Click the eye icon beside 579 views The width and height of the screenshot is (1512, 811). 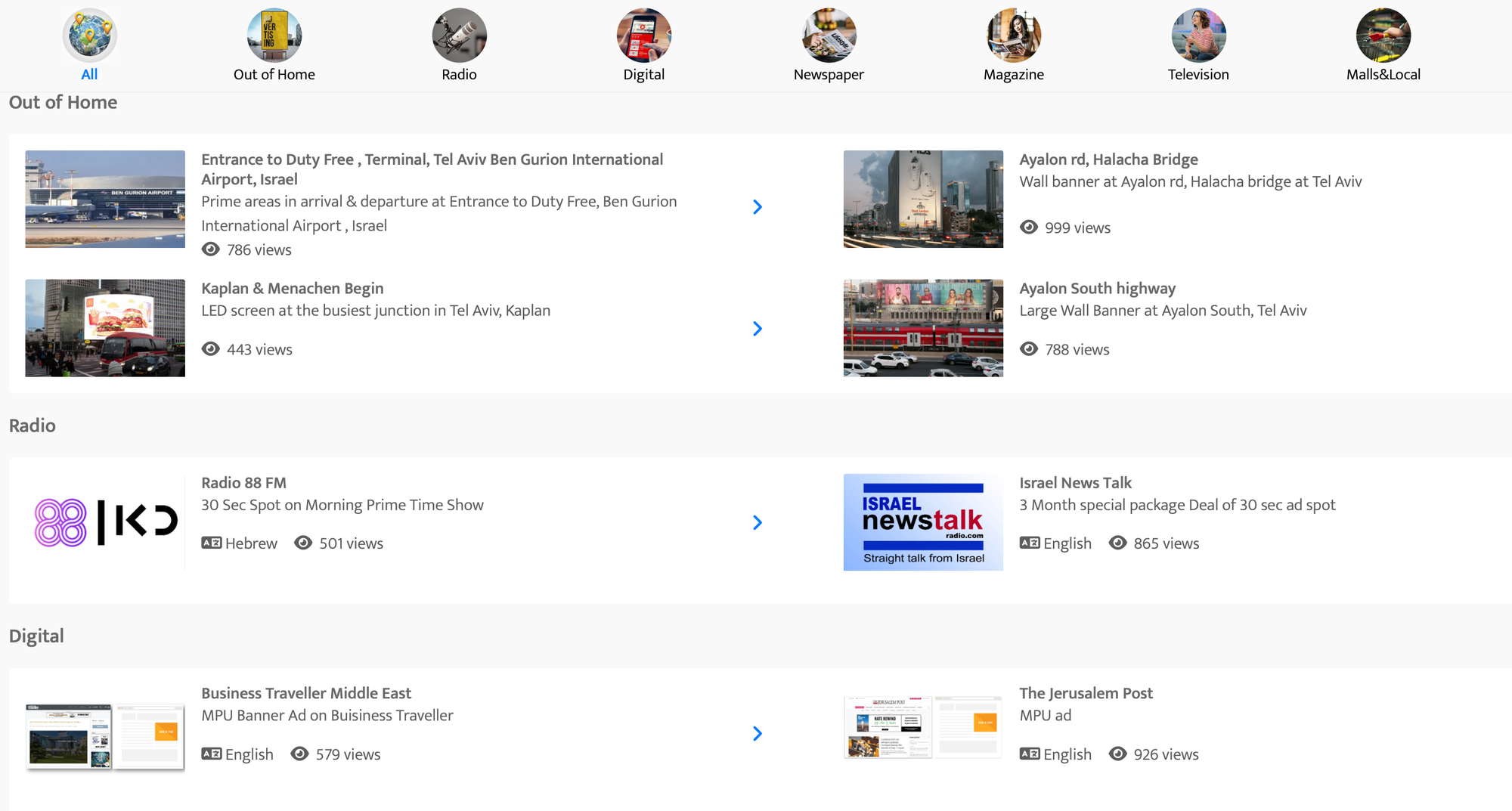[300, 754]
